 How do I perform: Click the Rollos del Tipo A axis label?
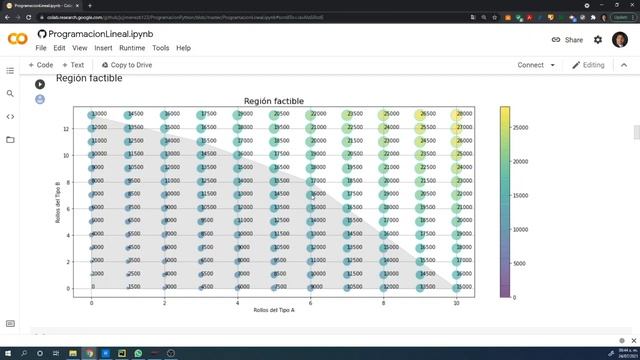point(274,310)
